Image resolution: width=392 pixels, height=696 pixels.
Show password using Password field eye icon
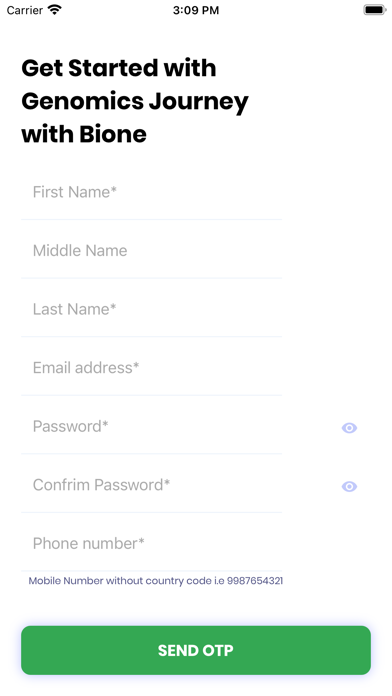[x=349, y=427]
